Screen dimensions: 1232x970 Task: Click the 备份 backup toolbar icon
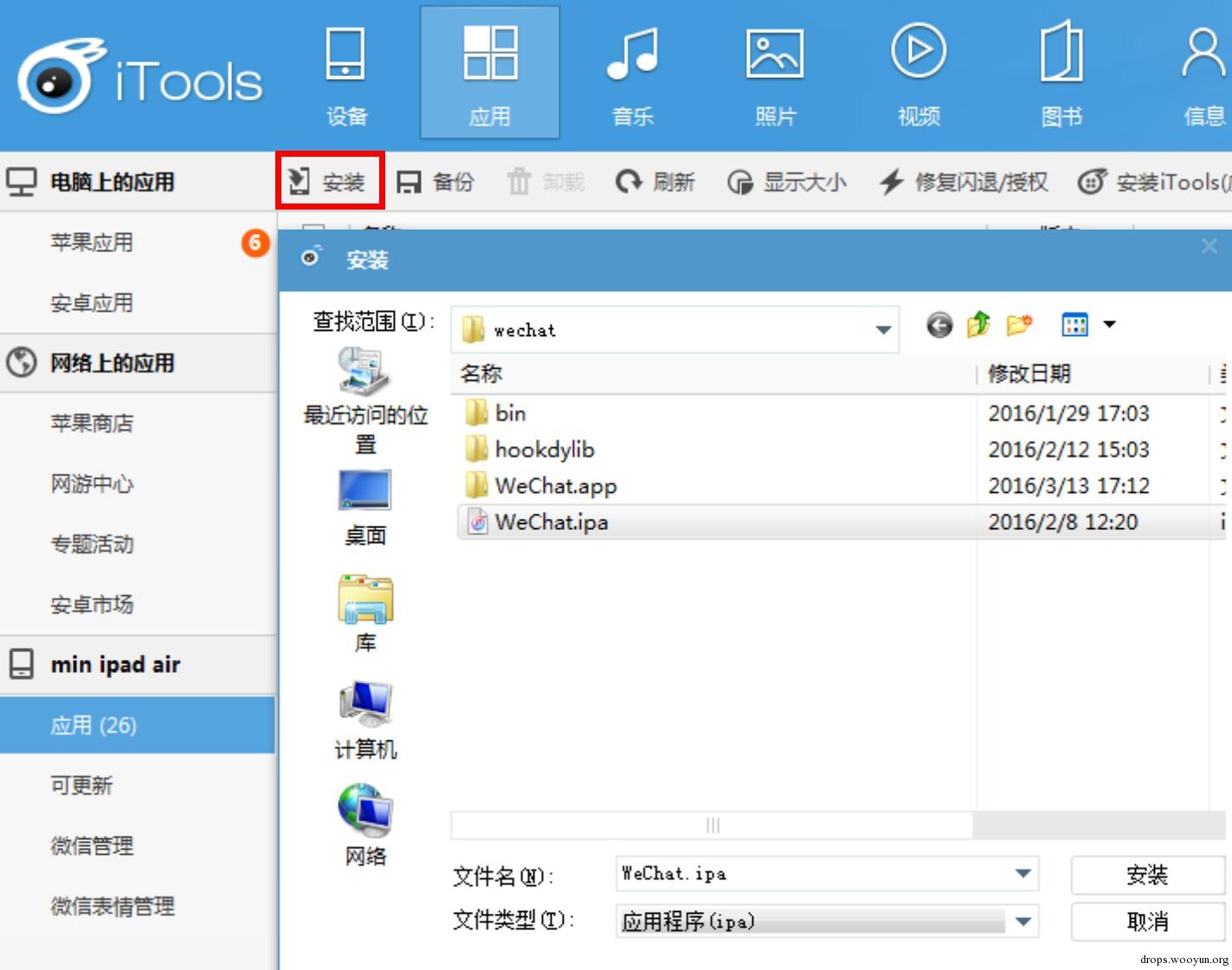408,182
